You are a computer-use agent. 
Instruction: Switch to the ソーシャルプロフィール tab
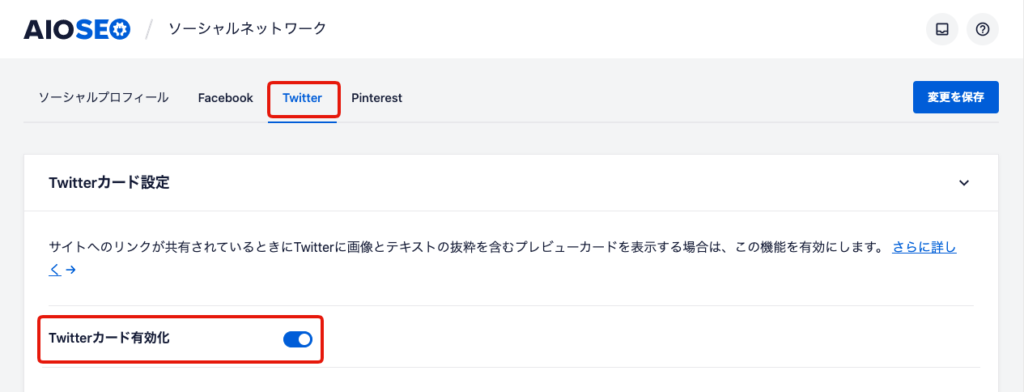click(x=103, y=98)
